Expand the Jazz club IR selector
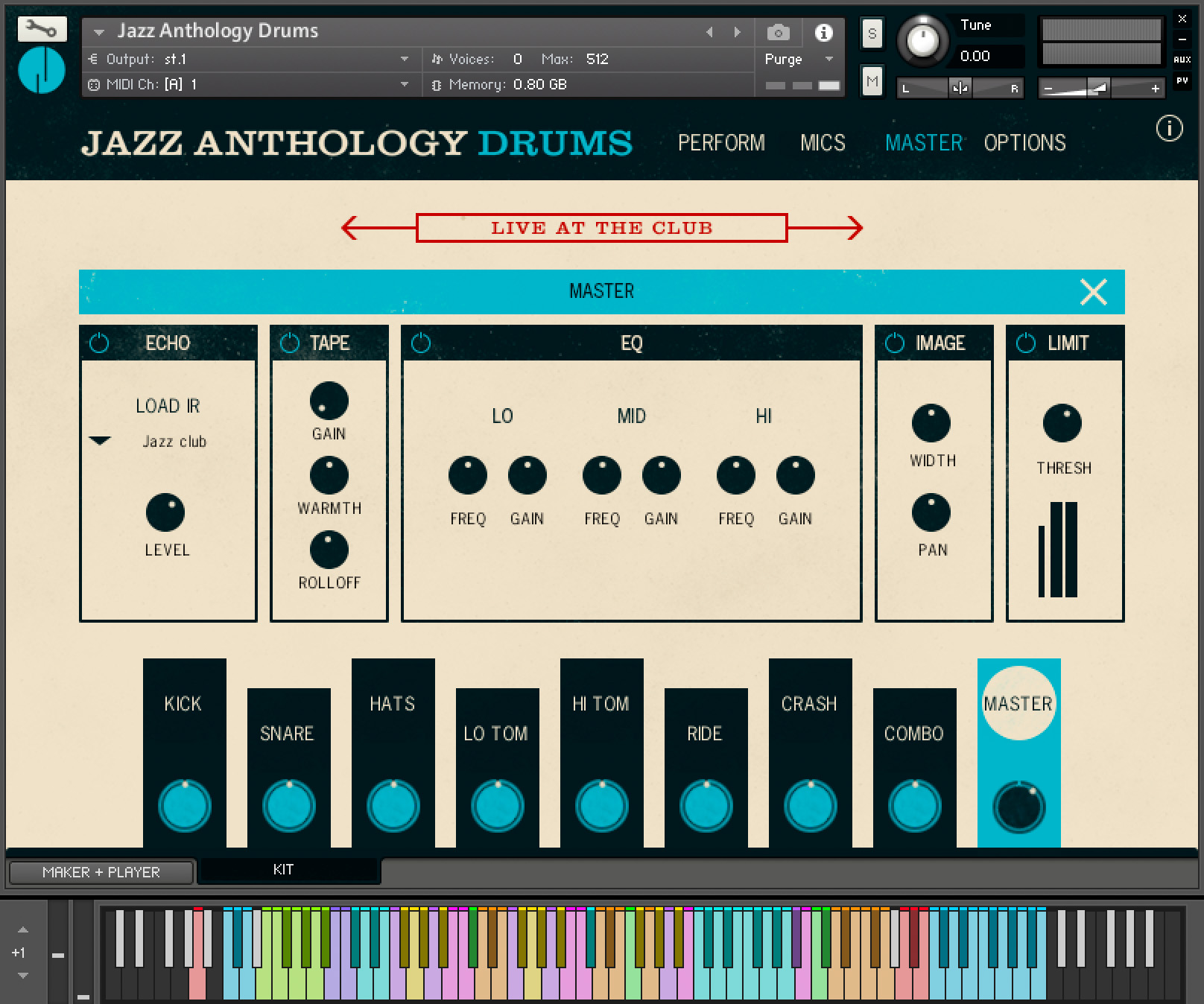 click(x=99, y=441)
